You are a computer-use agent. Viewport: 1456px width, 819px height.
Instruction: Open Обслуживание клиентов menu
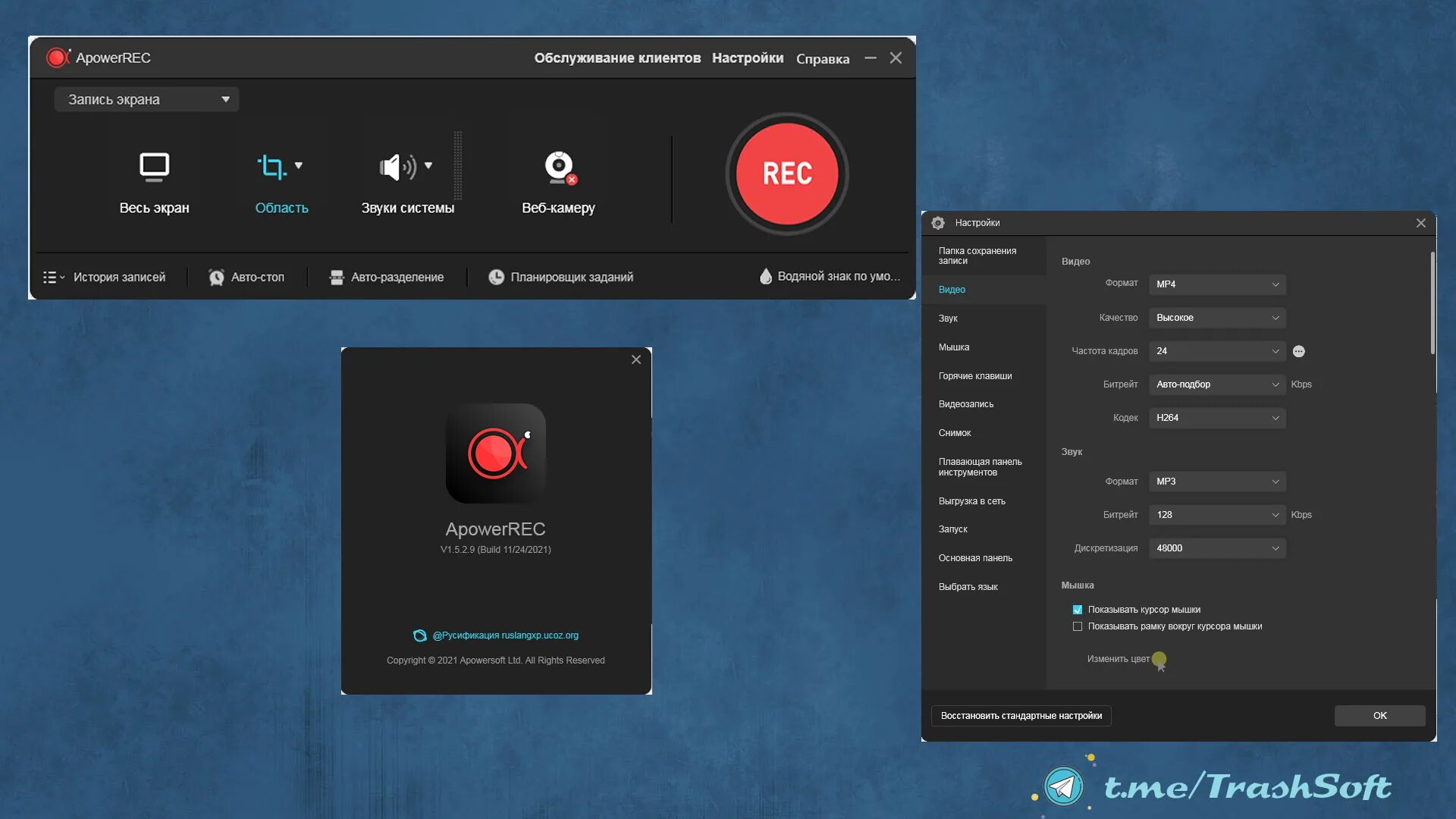coord(617,58)
